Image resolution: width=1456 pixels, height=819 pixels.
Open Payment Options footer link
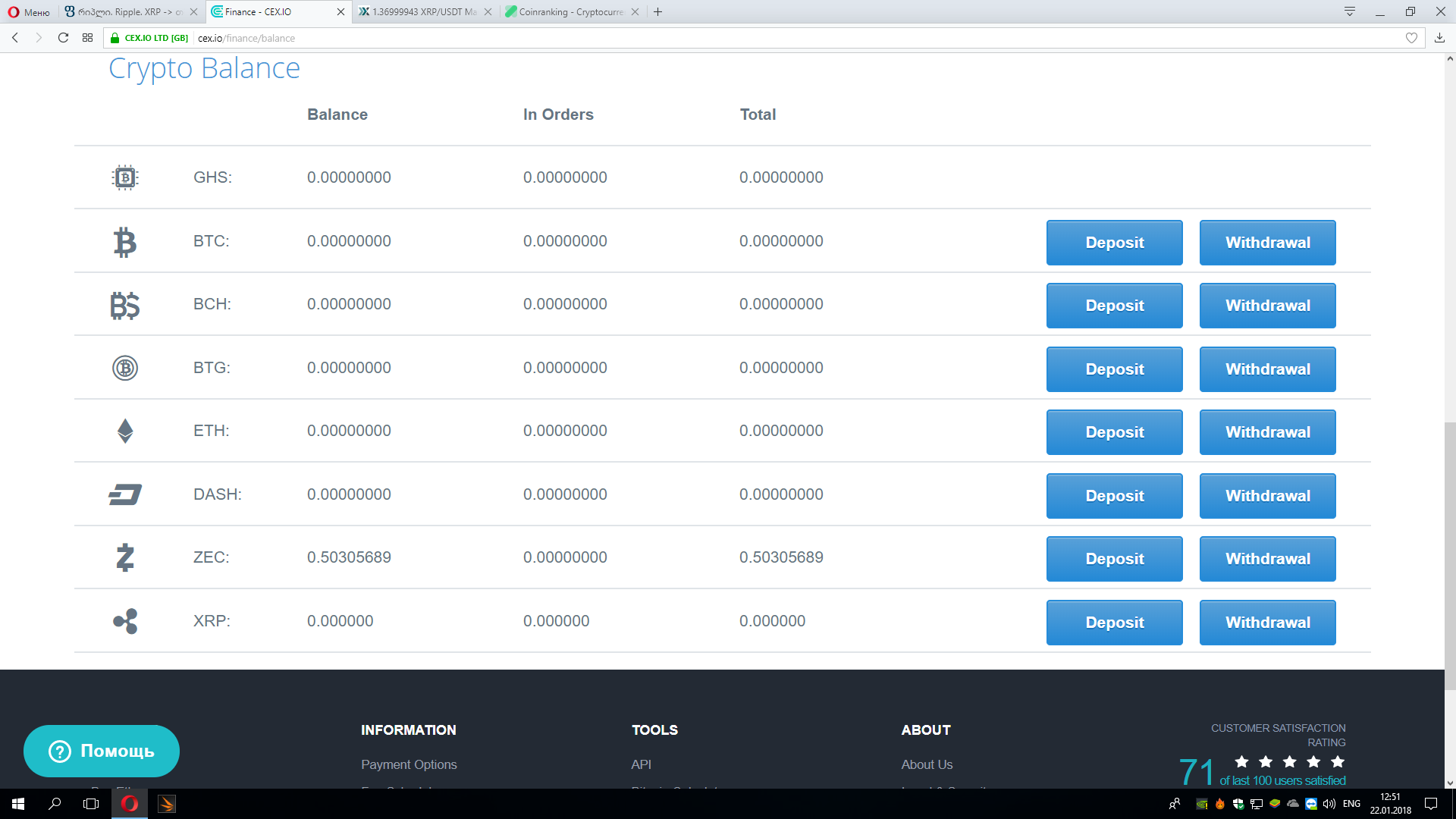[x=409, y=764]
